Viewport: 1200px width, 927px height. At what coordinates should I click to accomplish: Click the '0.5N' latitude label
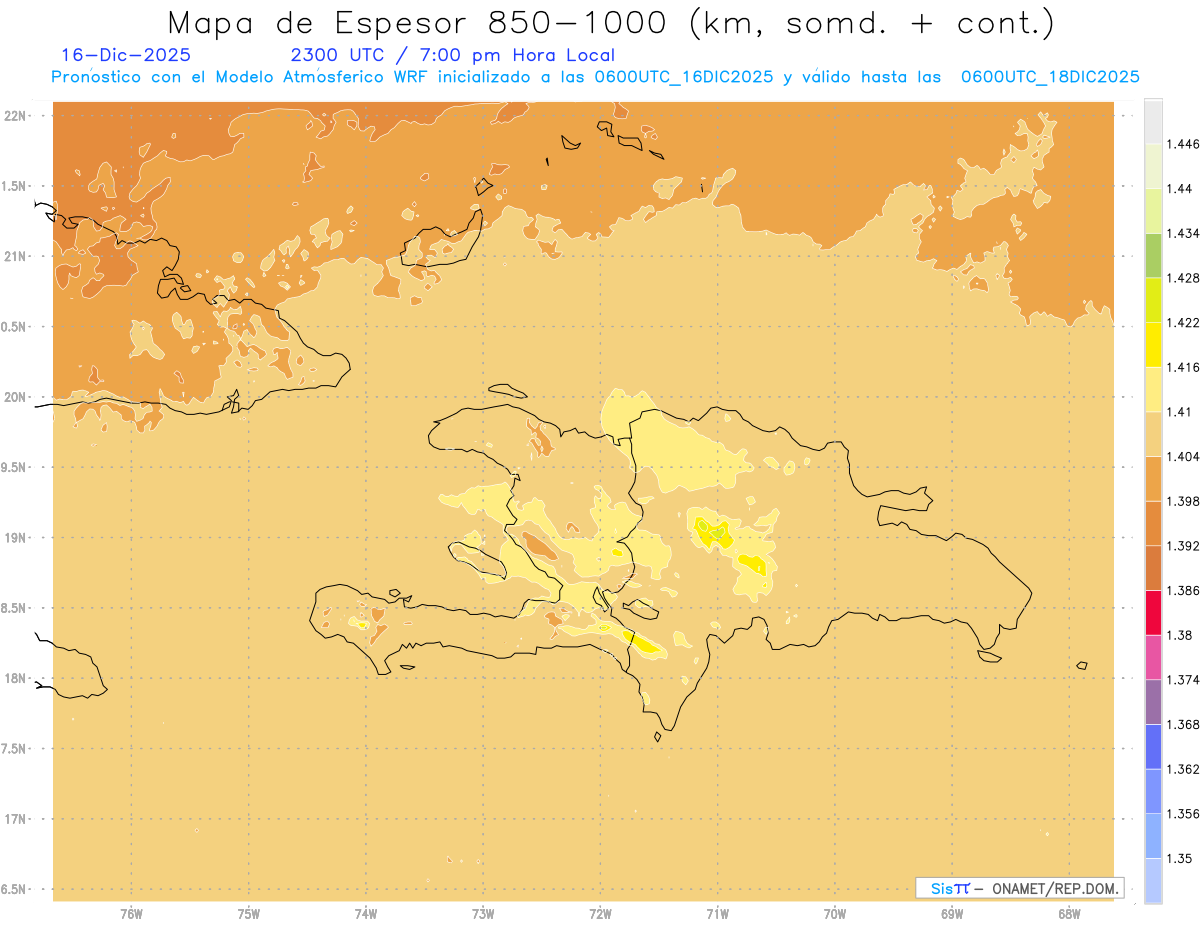tap(14, 326)
